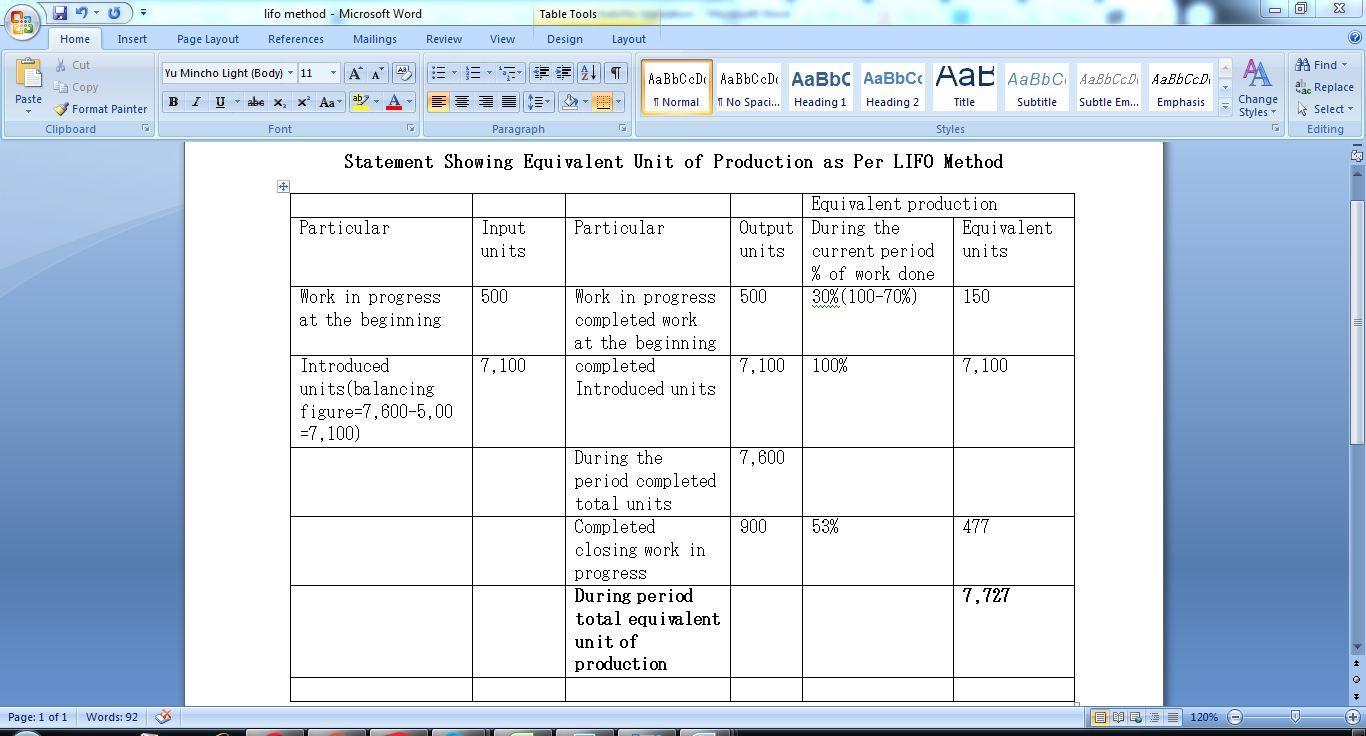
Task: Redo the last action
Action: [114, 13]
